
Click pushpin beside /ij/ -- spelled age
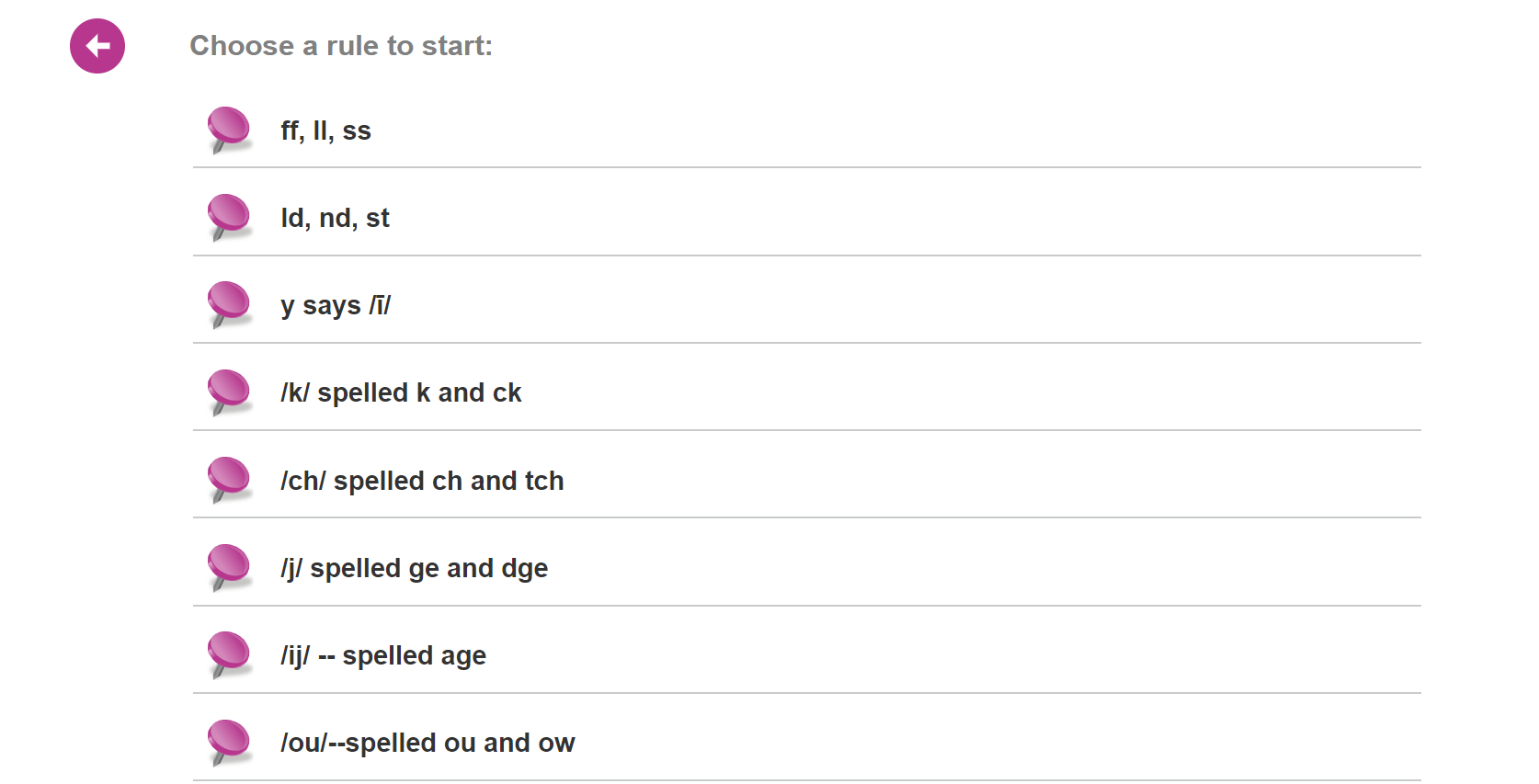click(229, 653)
